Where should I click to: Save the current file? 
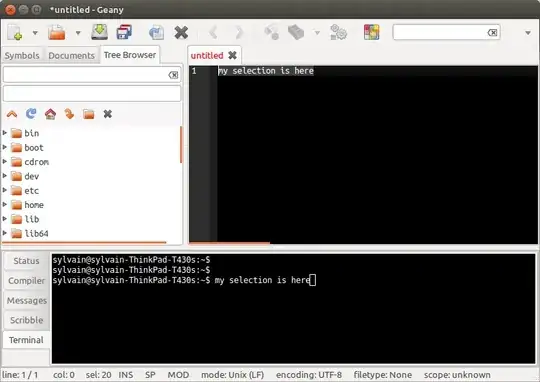[x=100, y=32]
